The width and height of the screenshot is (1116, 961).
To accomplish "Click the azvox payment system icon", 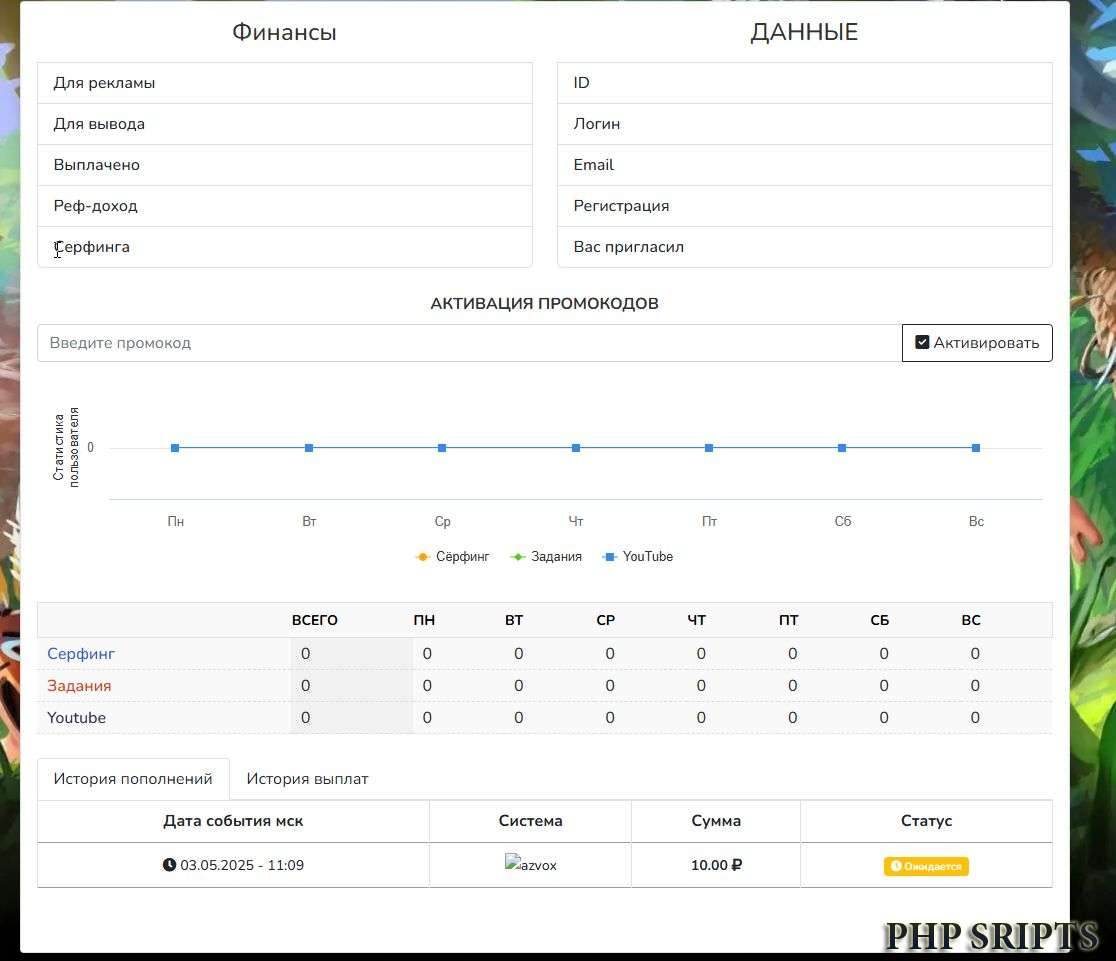I will tap(530, 865).
